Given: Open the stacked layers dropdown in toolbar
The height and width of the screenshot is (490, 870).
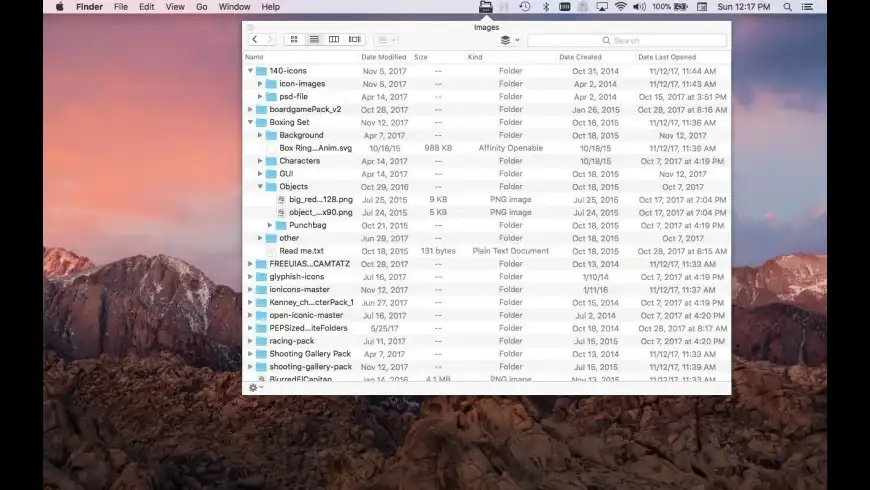Looking at the screenshot, I should (x=509, y=40).
